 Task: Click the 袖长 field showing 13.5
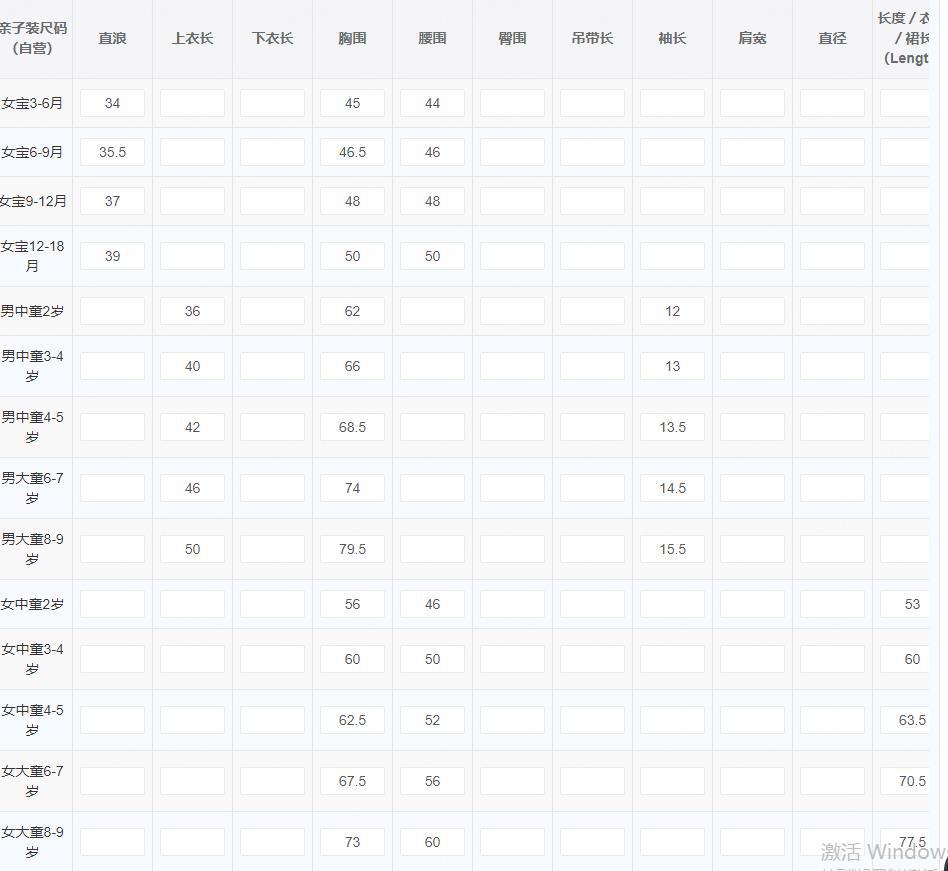[672, 427]
